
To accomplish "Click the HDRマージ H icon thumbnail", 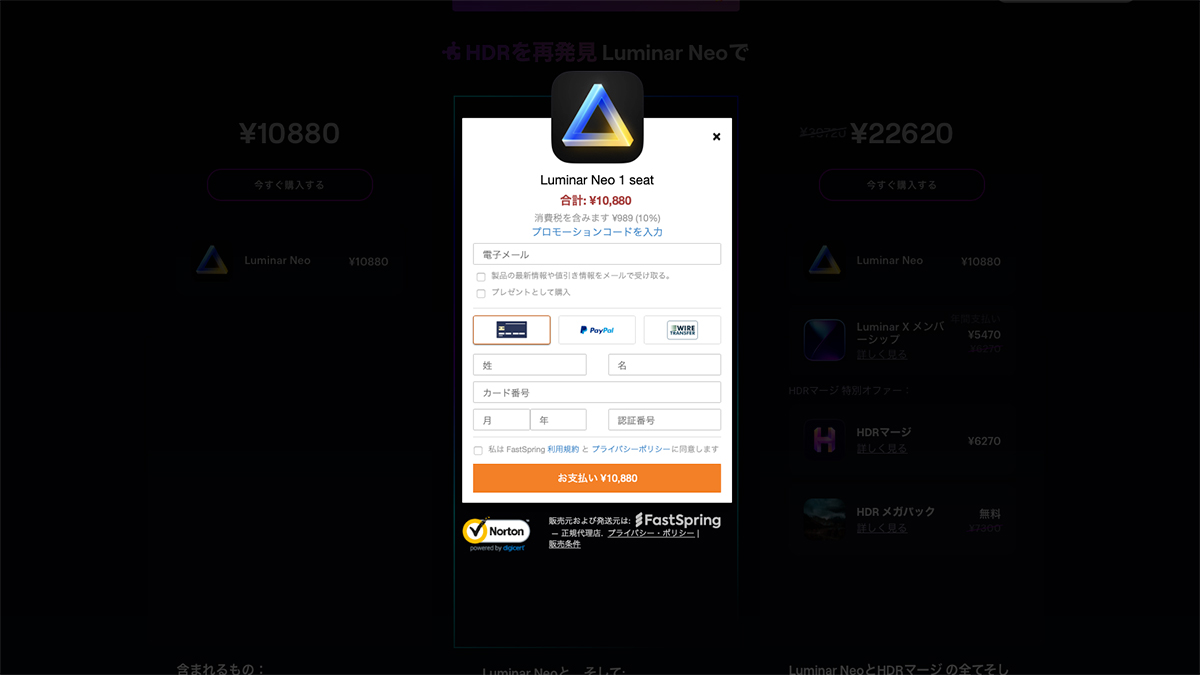I will (825, 440).
